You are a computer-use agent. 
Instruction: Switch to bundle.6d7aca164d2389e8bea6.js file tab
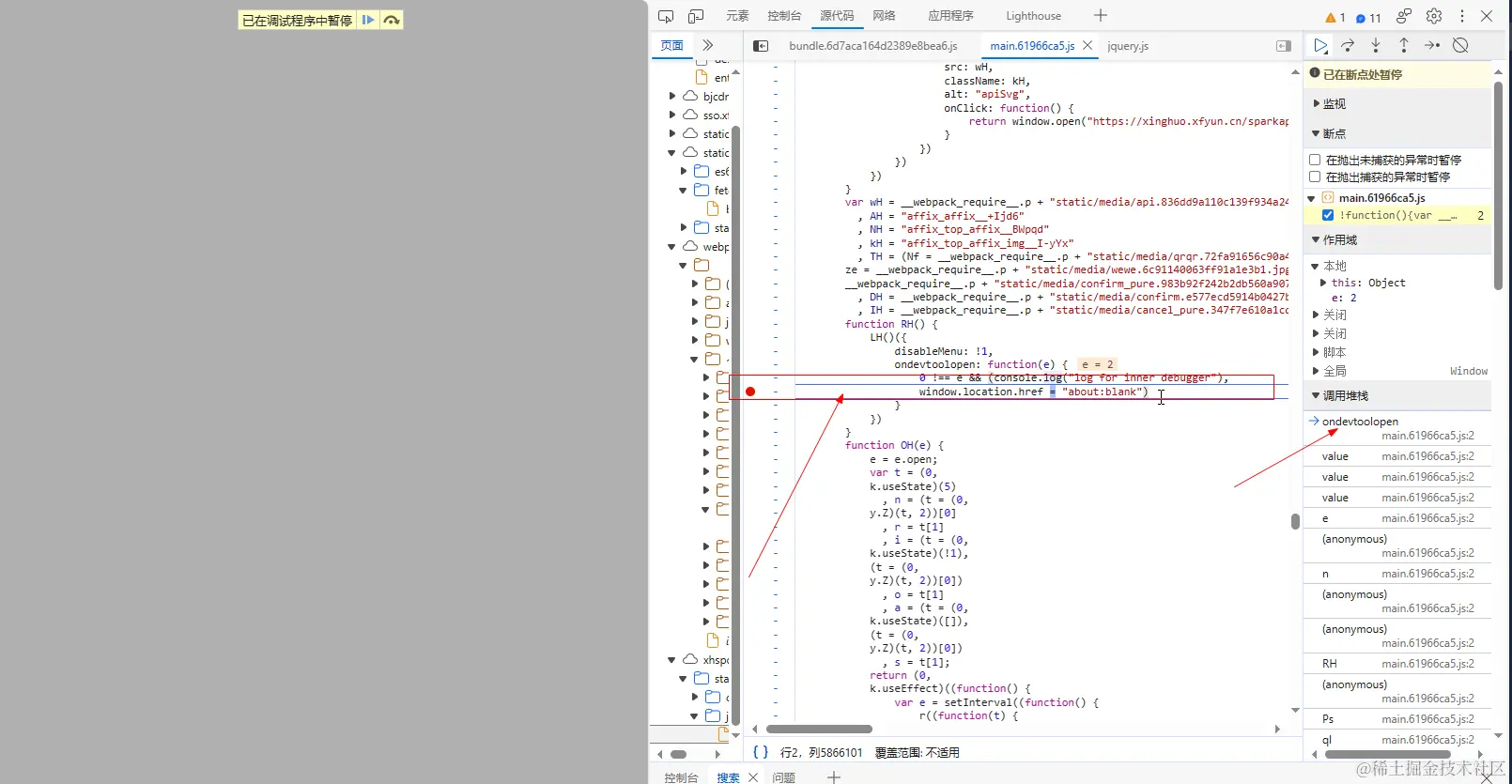[873, 46]
